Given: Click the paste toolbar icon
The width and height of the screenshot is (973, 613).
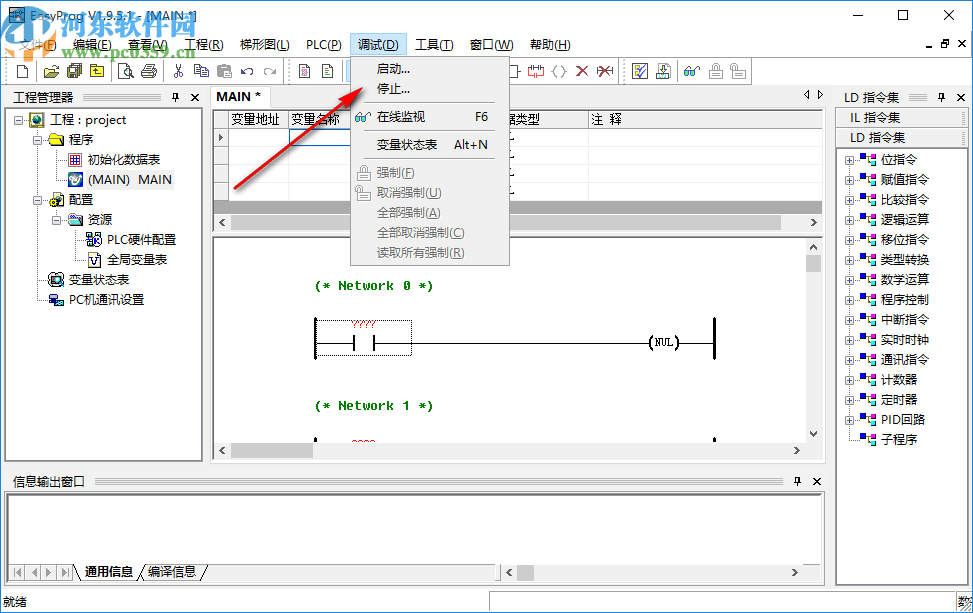Looking at the screenshot, I should coord(224,71).
